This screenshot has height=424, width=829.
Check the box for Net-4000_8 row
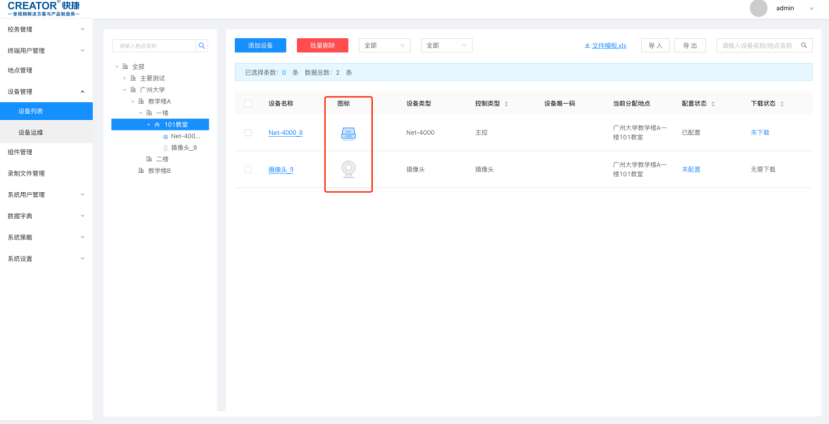point(248,133)
